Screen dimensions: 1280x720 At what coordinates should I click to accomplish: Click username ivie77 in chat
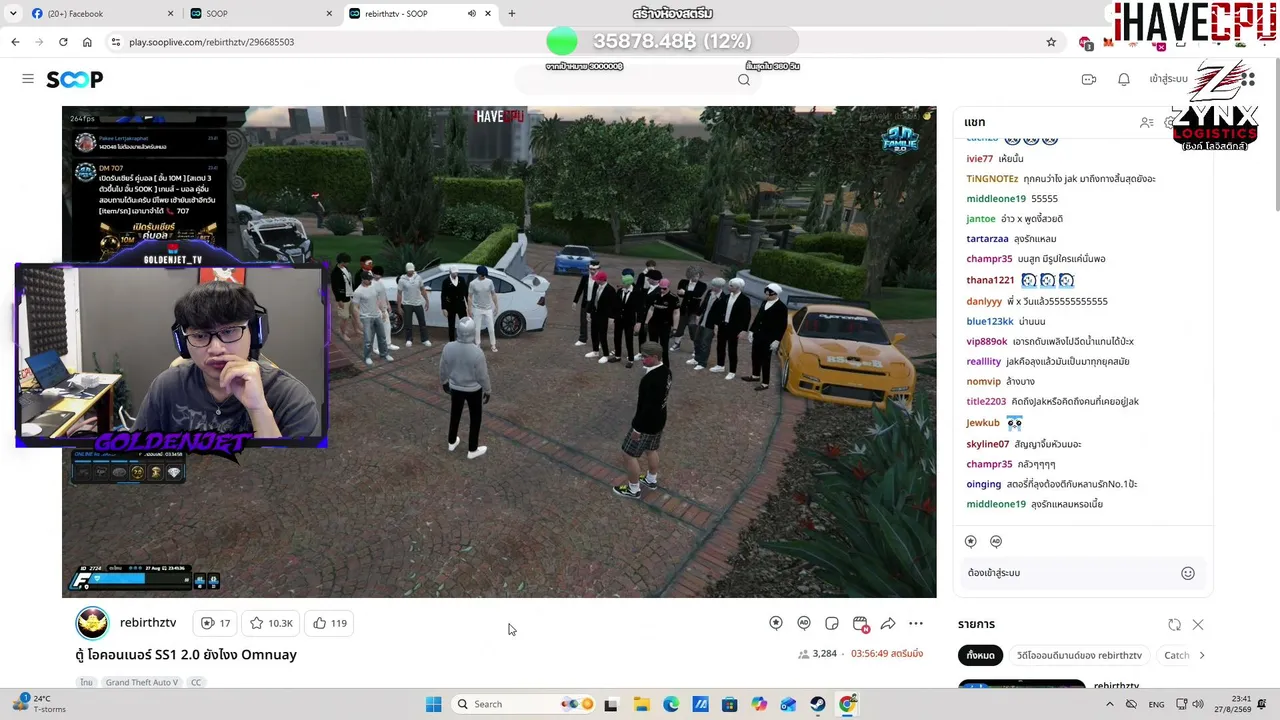point(980,159)
